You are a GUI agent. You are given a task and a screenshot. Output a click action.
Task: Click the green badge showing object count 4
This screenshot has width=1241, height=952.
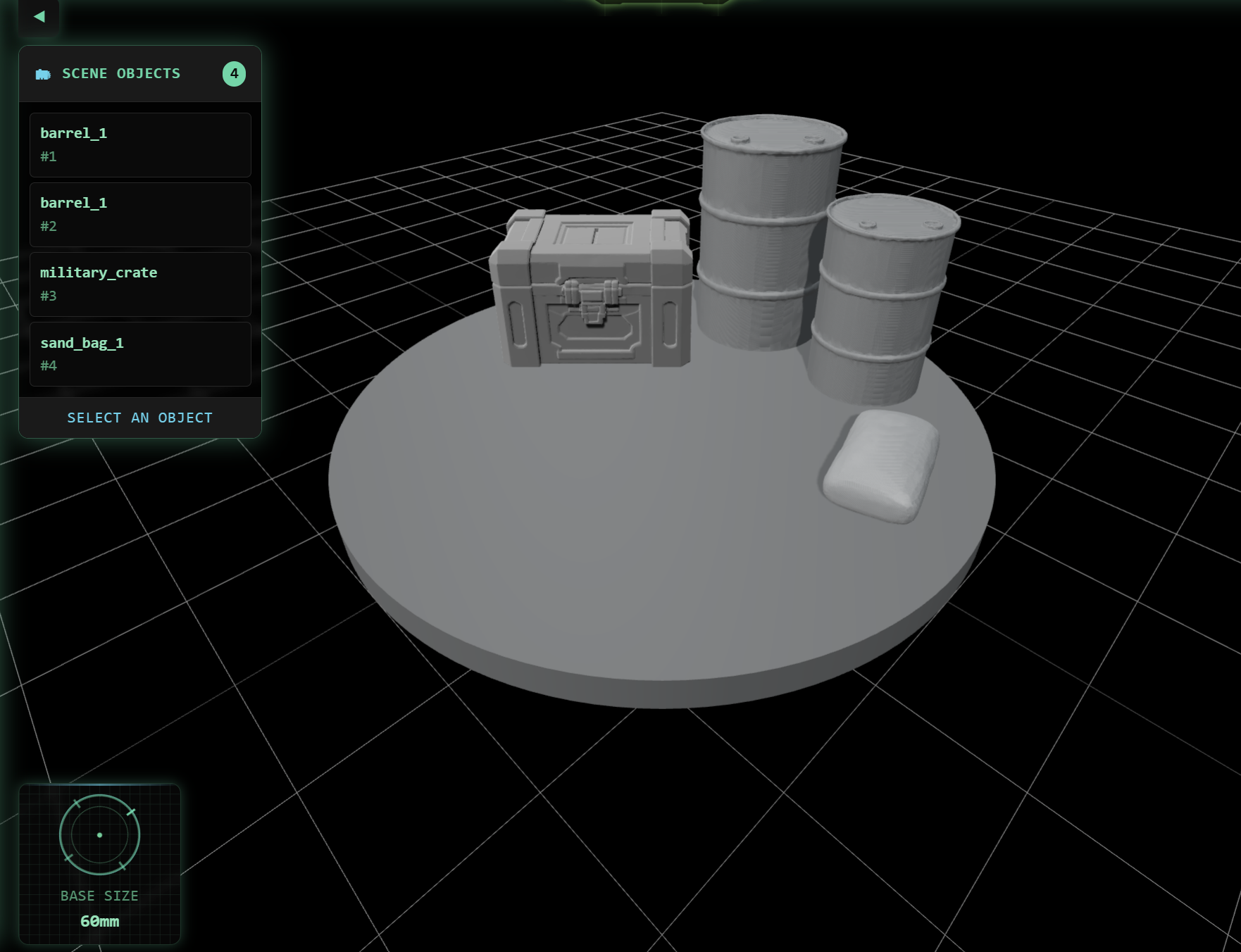(x=234, y=73)
